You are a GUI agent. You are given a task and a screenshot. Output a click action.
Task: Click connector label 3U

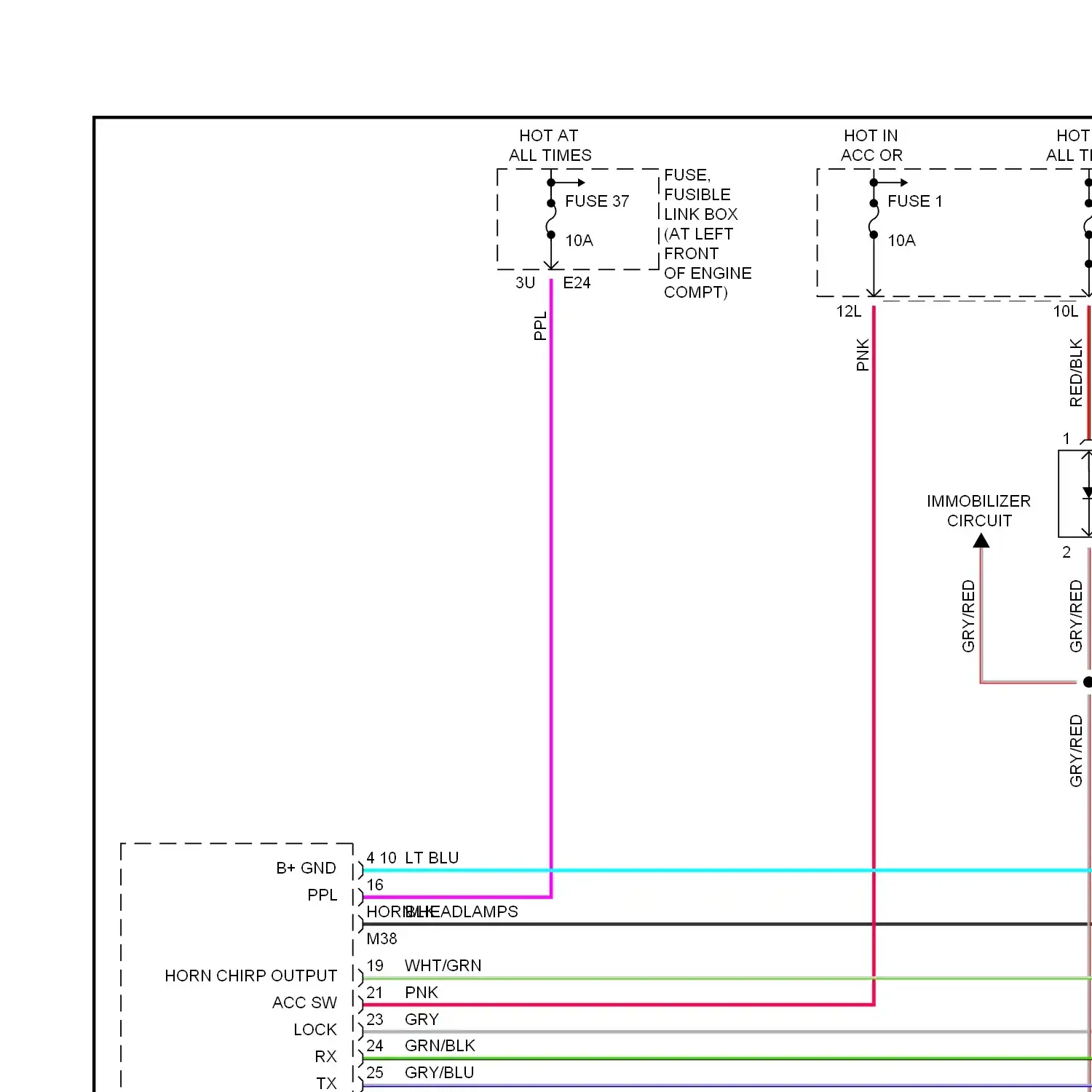525,282
